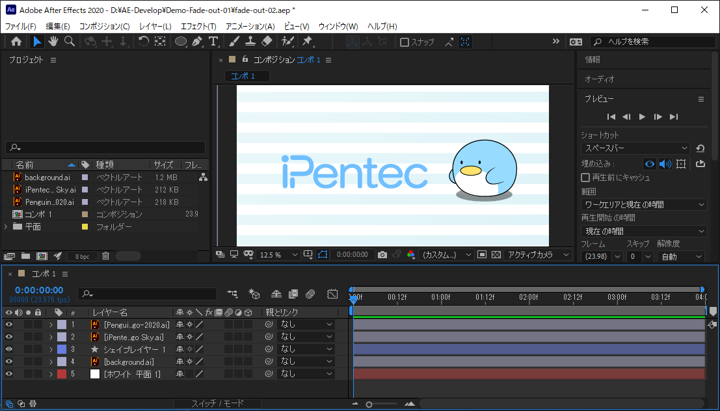720x411 pixels.
Task: Click the Project panel search field
Action: tap(106, 147)
